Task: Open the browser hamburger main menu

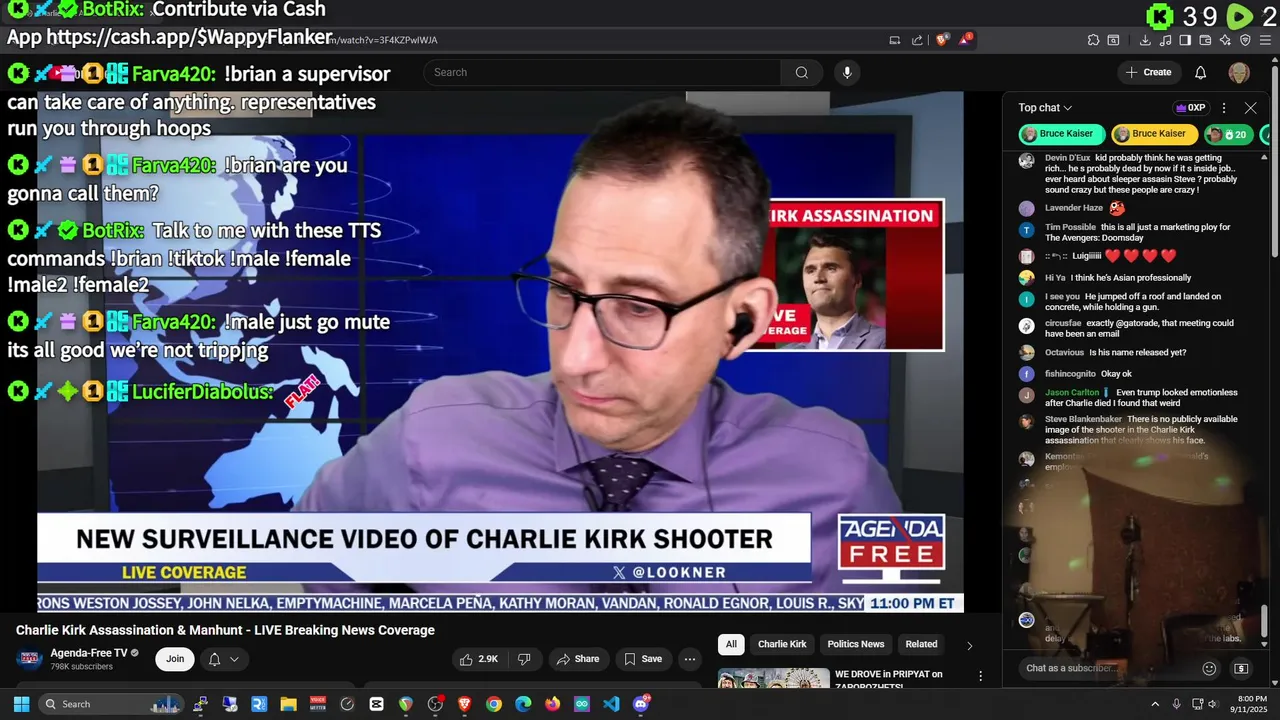Action: point(1266,40)
